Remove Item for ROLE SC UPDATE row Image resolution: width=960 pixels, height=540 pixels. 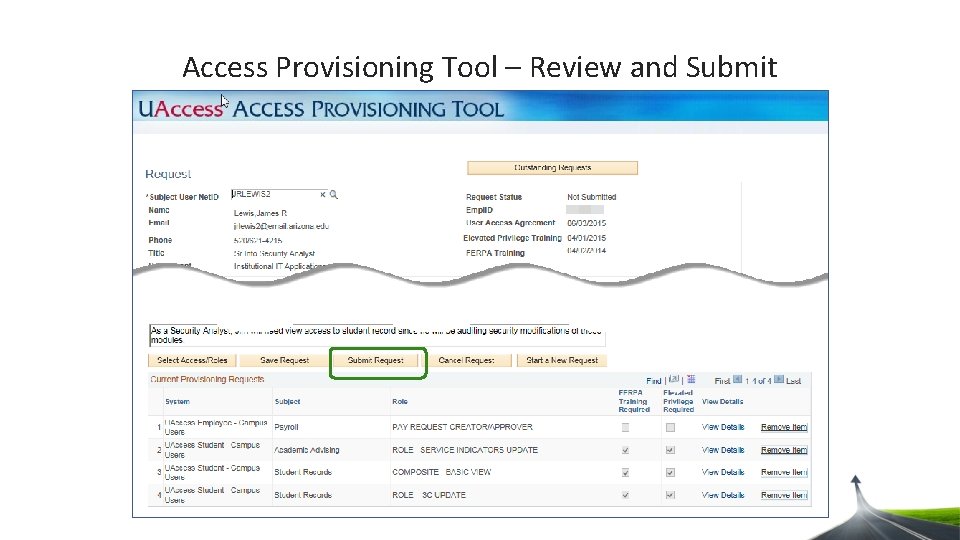pos(784,495)
